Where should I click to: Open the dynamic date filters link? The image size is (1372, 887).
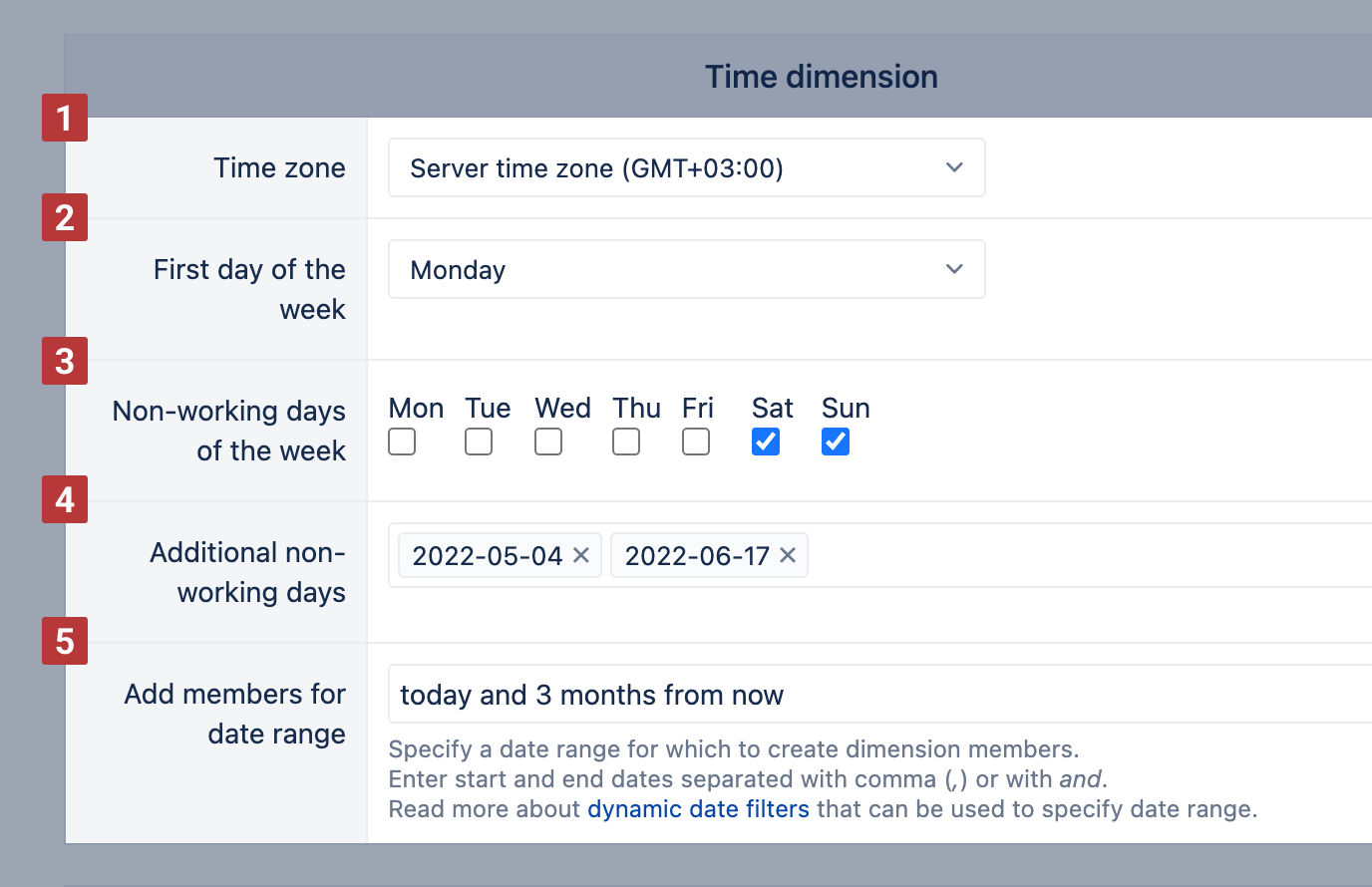coord(698,809)
